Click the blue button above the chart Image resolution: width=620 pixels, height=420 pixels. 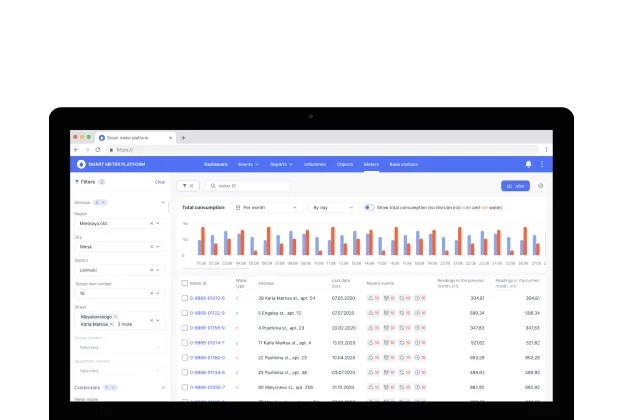pos(515,186)
